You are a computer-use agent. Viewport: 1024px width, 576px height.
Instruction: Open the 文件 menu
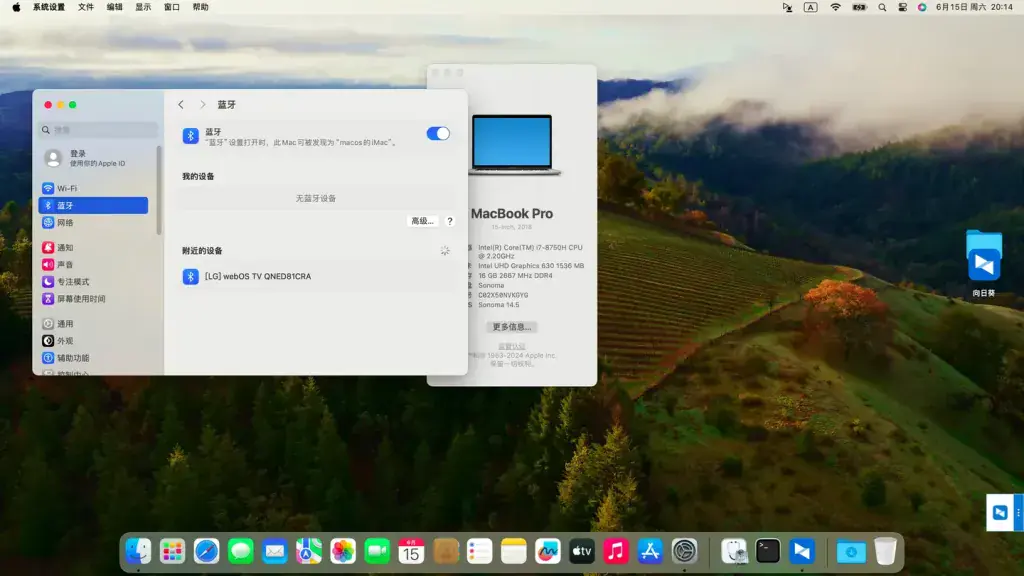point(86,7)
